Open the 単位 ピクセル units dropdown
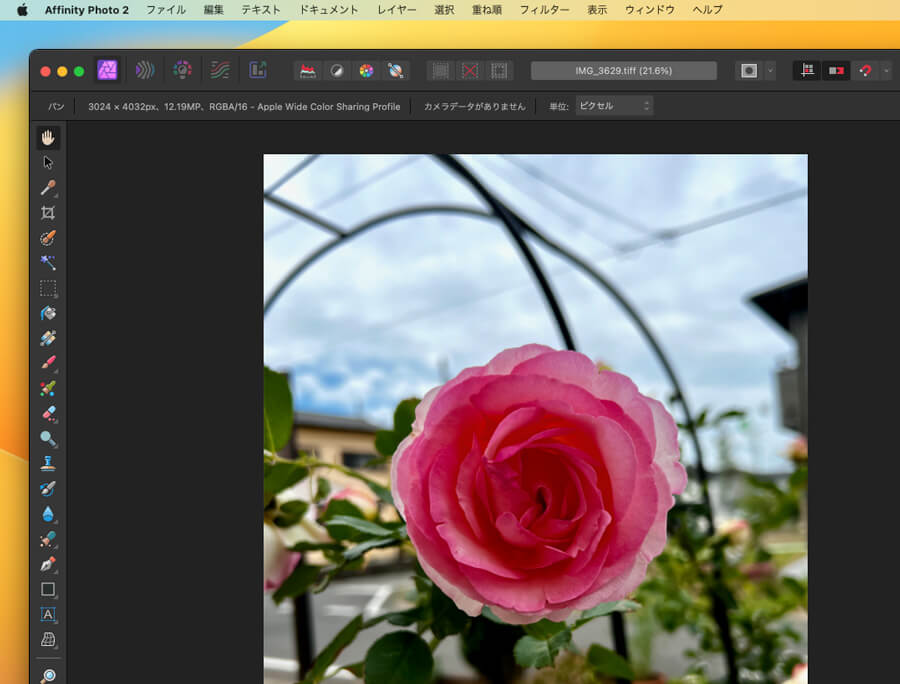The width and height of the screenshot is (900, 684). click(614, 106)
